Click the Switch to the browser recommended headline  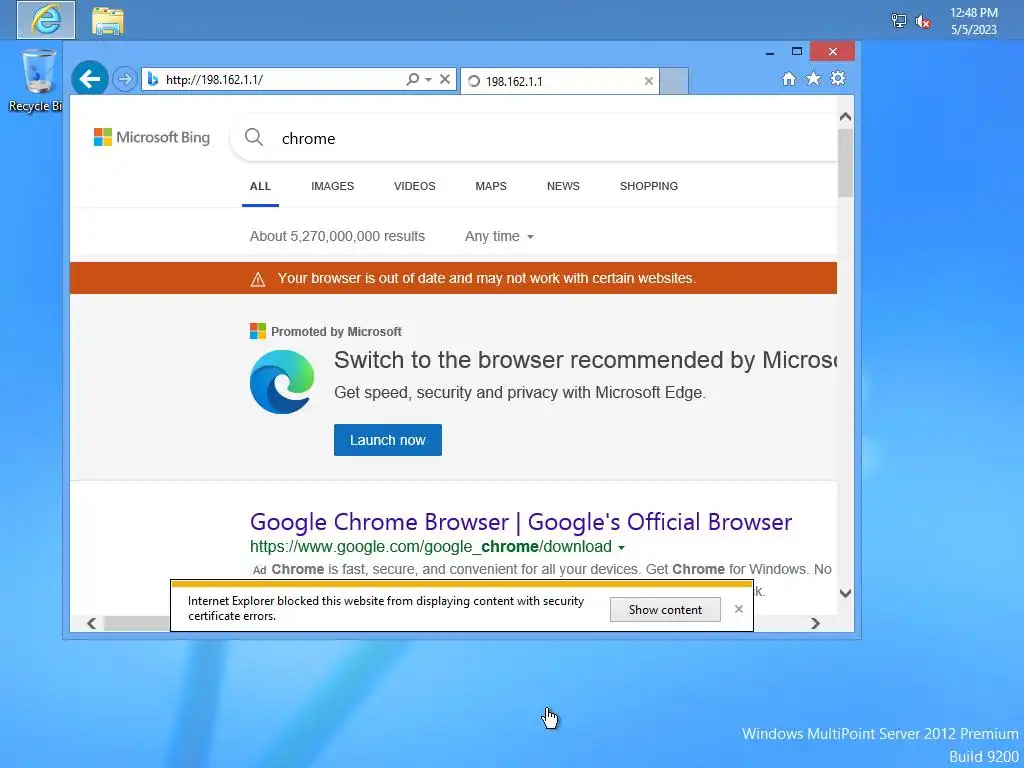[586, 360]
